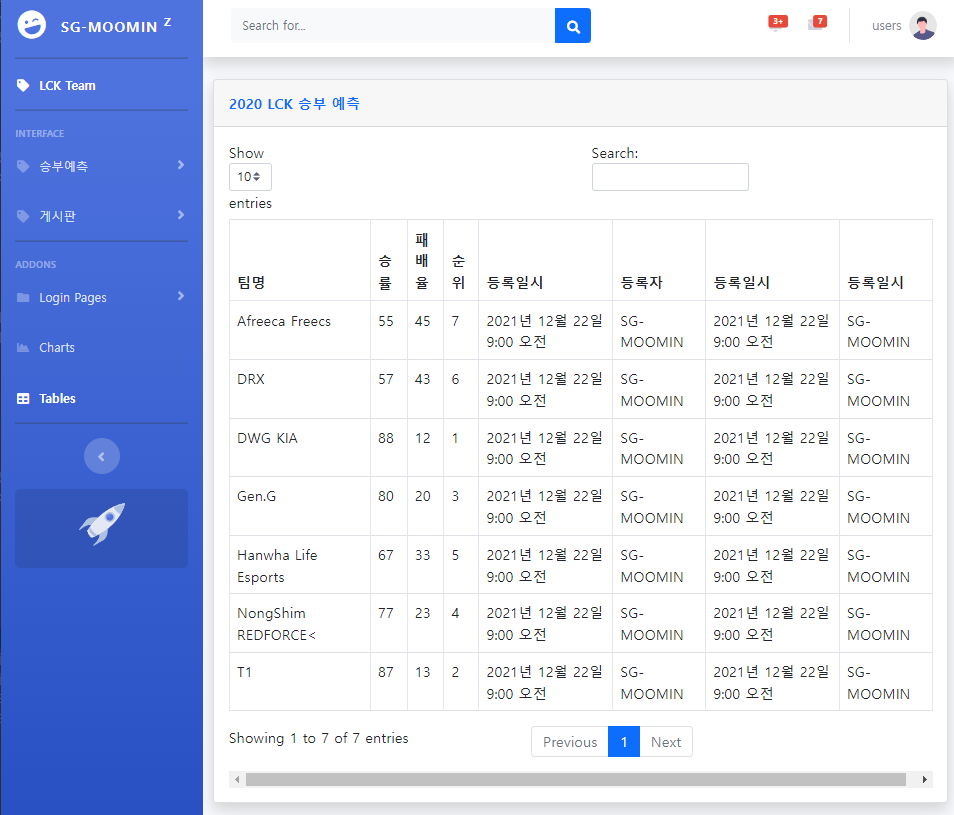This screenshot has width=954, height=815.
Task: Click the folder icon beside Login Pages
Action: 23,297
